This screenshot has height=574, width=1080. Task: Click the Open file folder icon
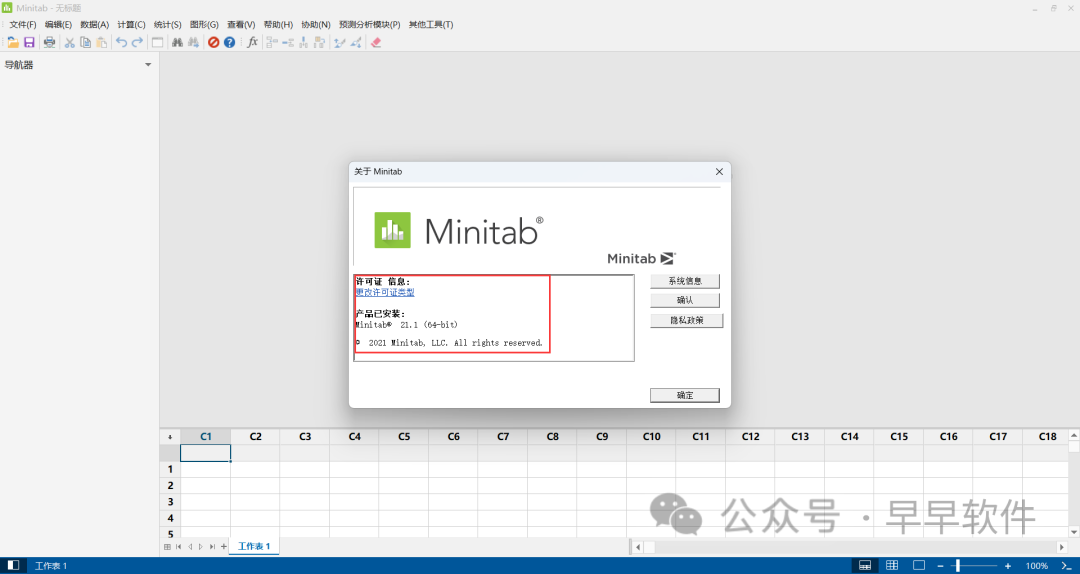pos(13,42)
